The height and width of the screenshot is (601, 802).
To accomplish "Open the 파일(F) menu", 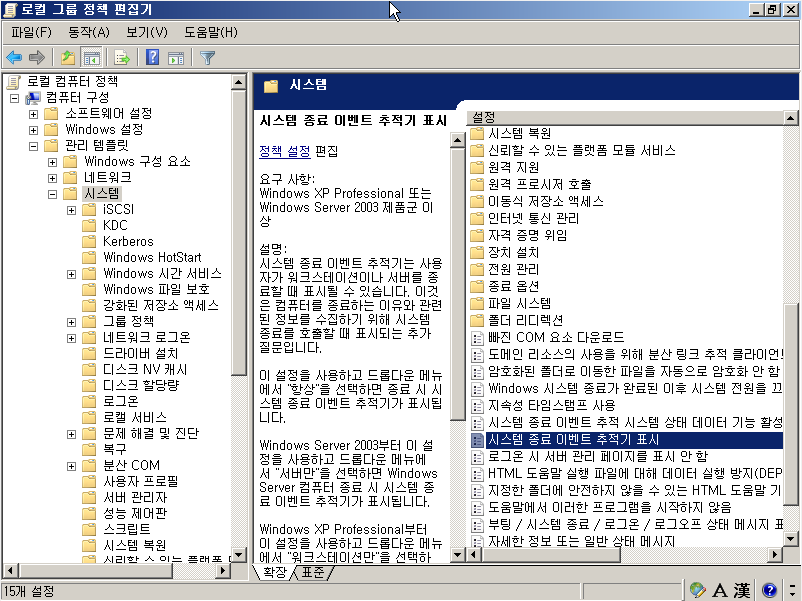I will 31,32.
